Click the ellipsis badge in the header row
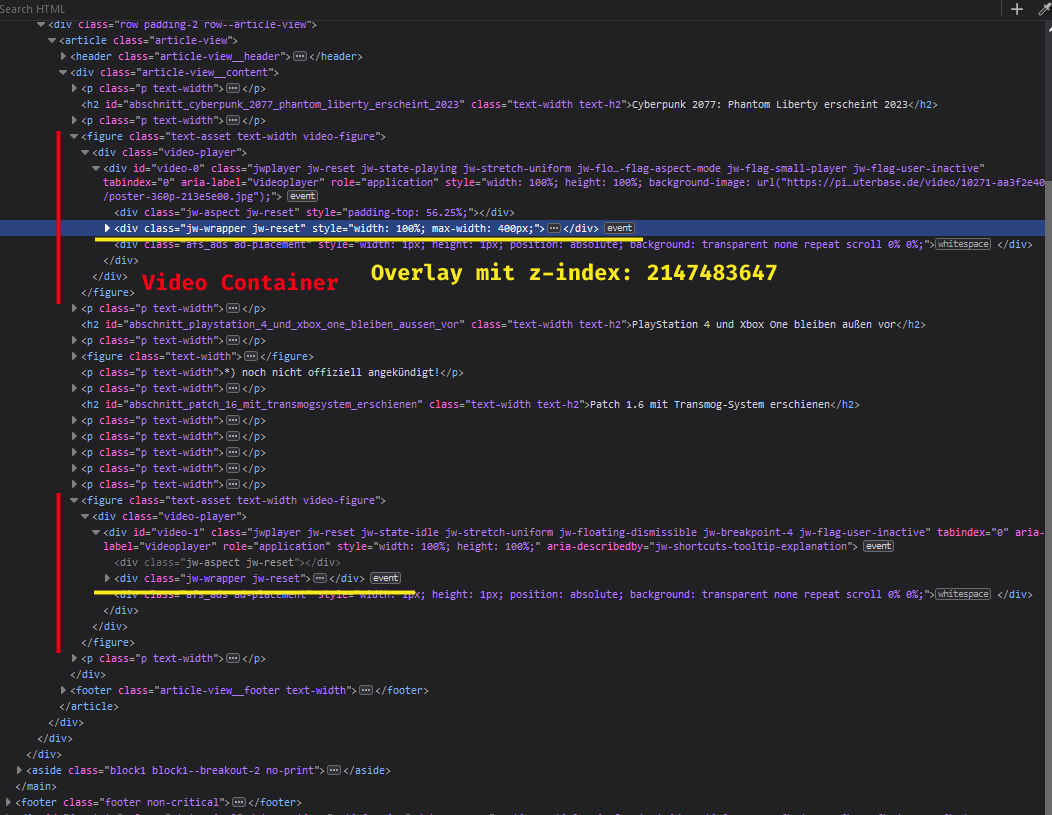Viewport: 1052px width, 815px height. pos(300,56)
